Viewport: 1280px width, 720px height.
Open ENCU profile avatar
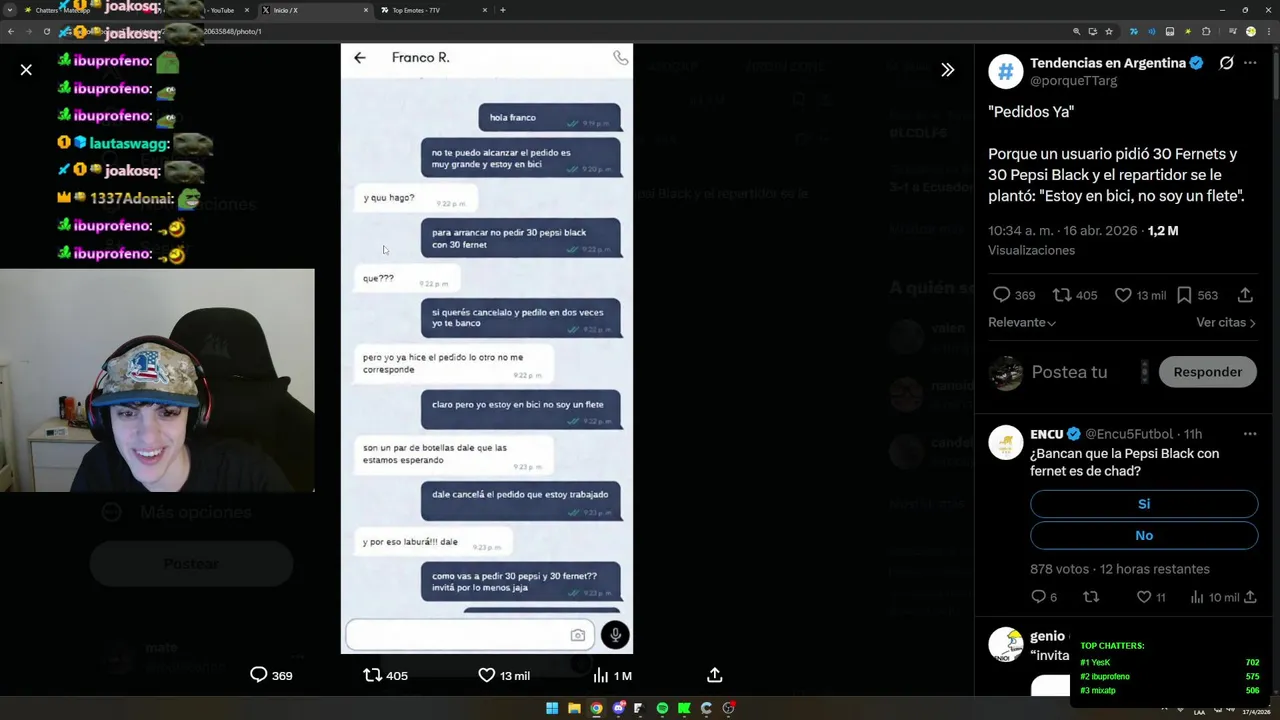tap(1006, 442)
